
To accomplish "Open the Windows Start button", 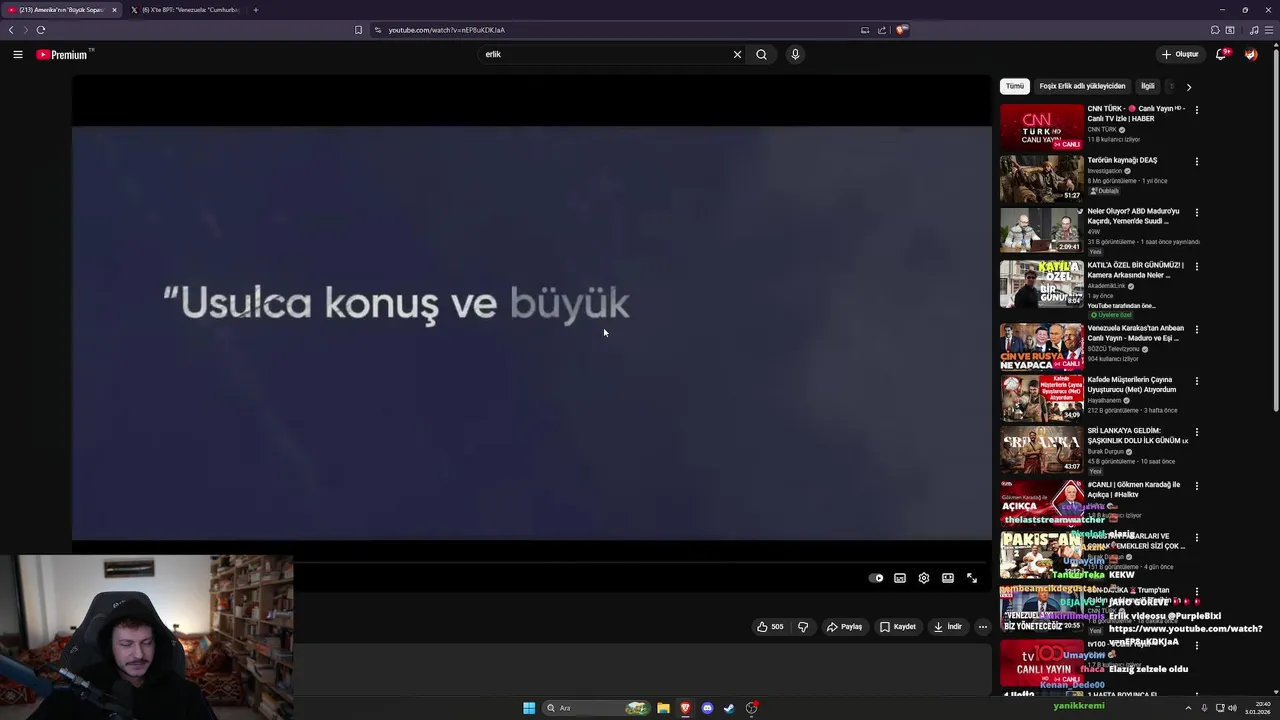I will (529, 708).
